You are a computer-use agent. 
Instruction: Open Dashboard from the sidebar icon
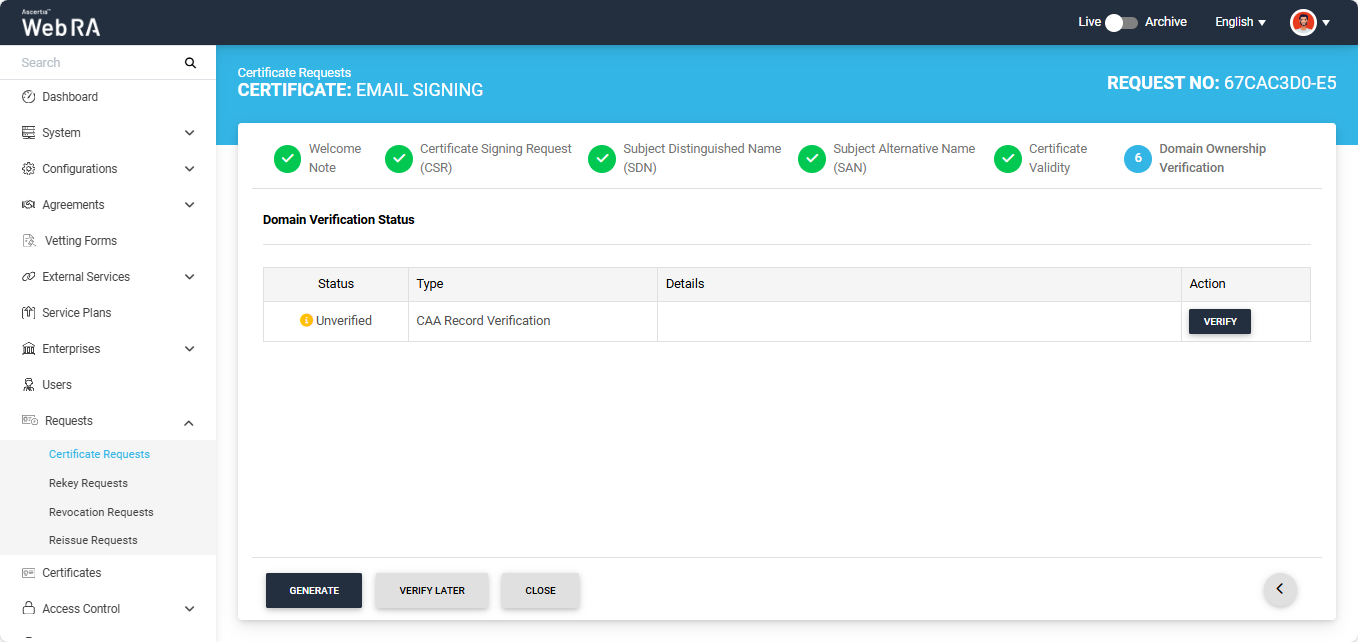click(29, 97)
